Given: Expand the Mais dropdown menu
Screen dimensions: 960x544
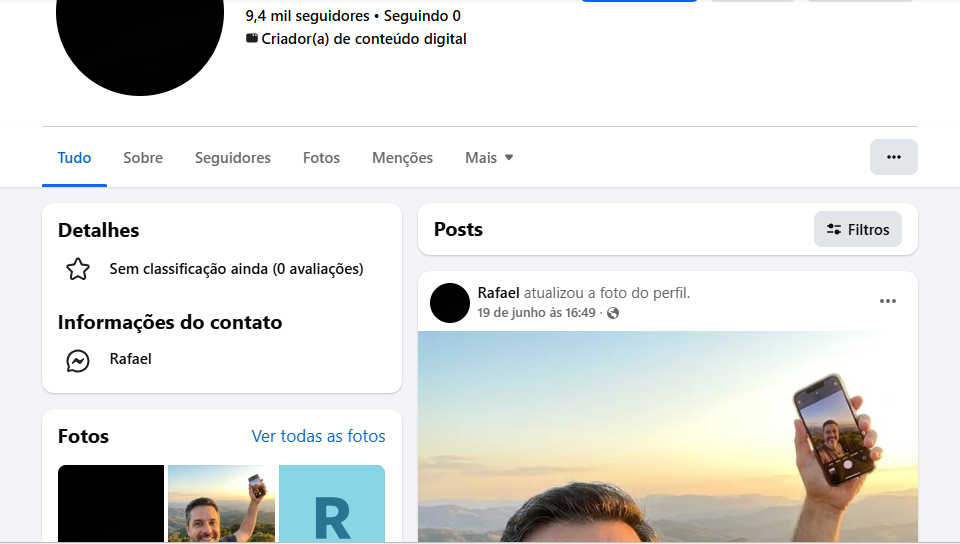Looking at the screenshot, I should (x=489, y=158).
